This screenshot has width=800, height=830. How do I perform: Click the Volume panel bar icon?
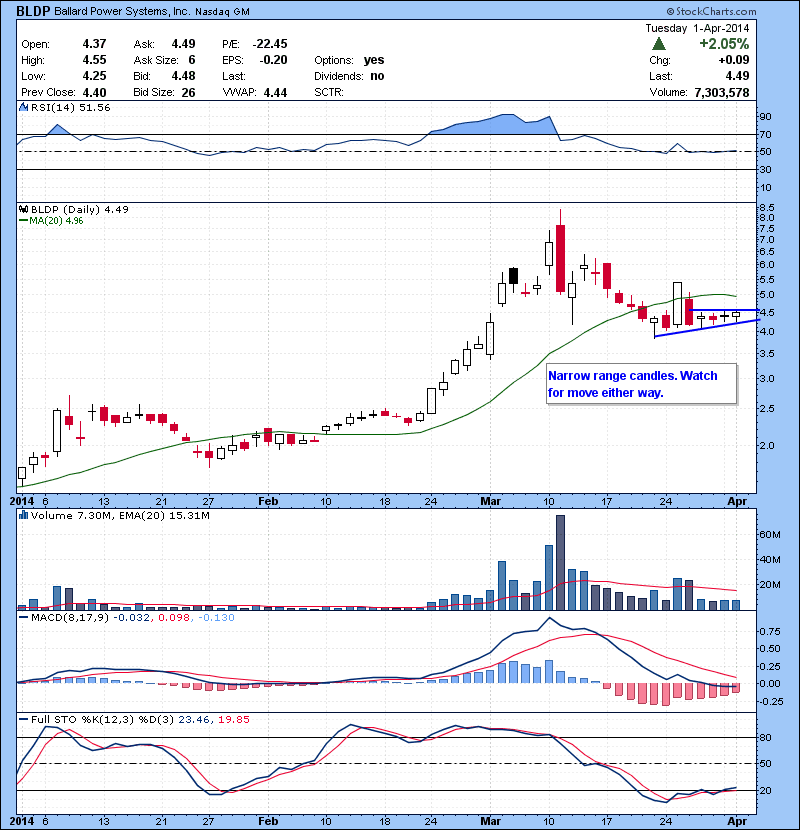(x=23, y=515)
